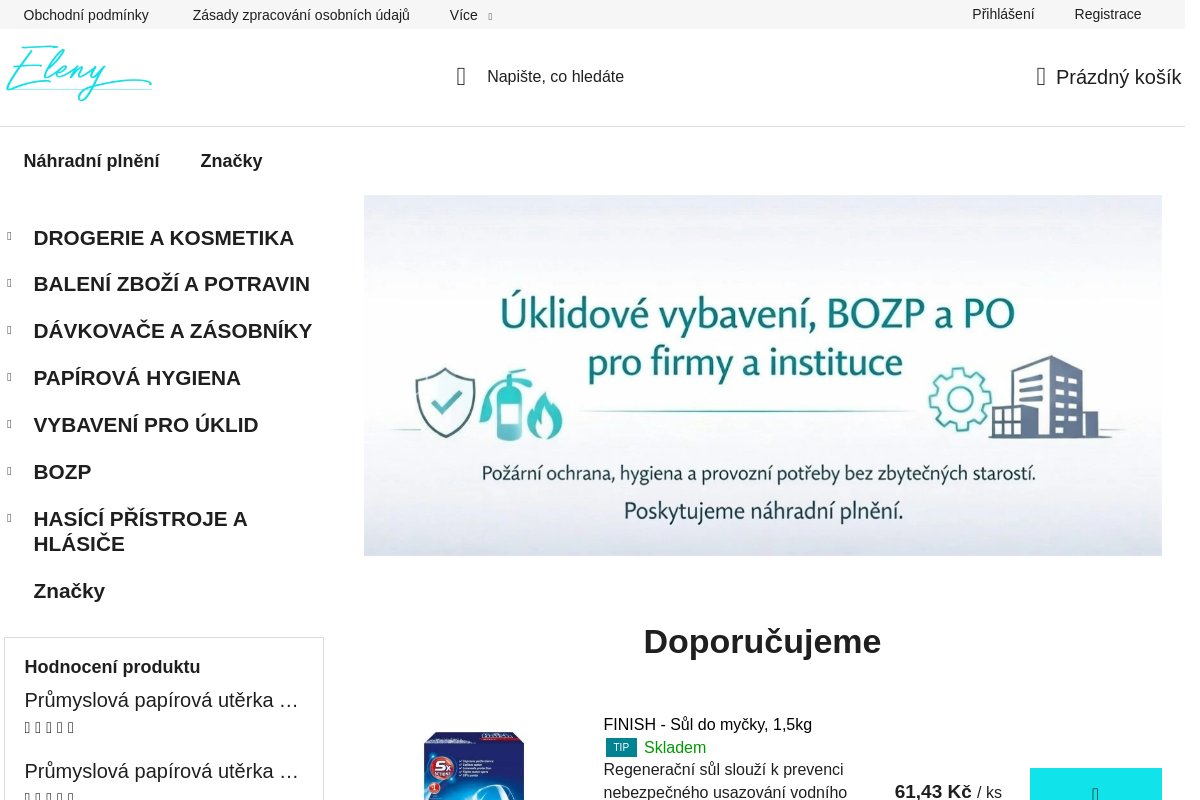Expand the DÁVKOVAČE A ZÁSOBNÍKY category
This screenshot has width=1200, height=800.
click(x=10, y=331)
